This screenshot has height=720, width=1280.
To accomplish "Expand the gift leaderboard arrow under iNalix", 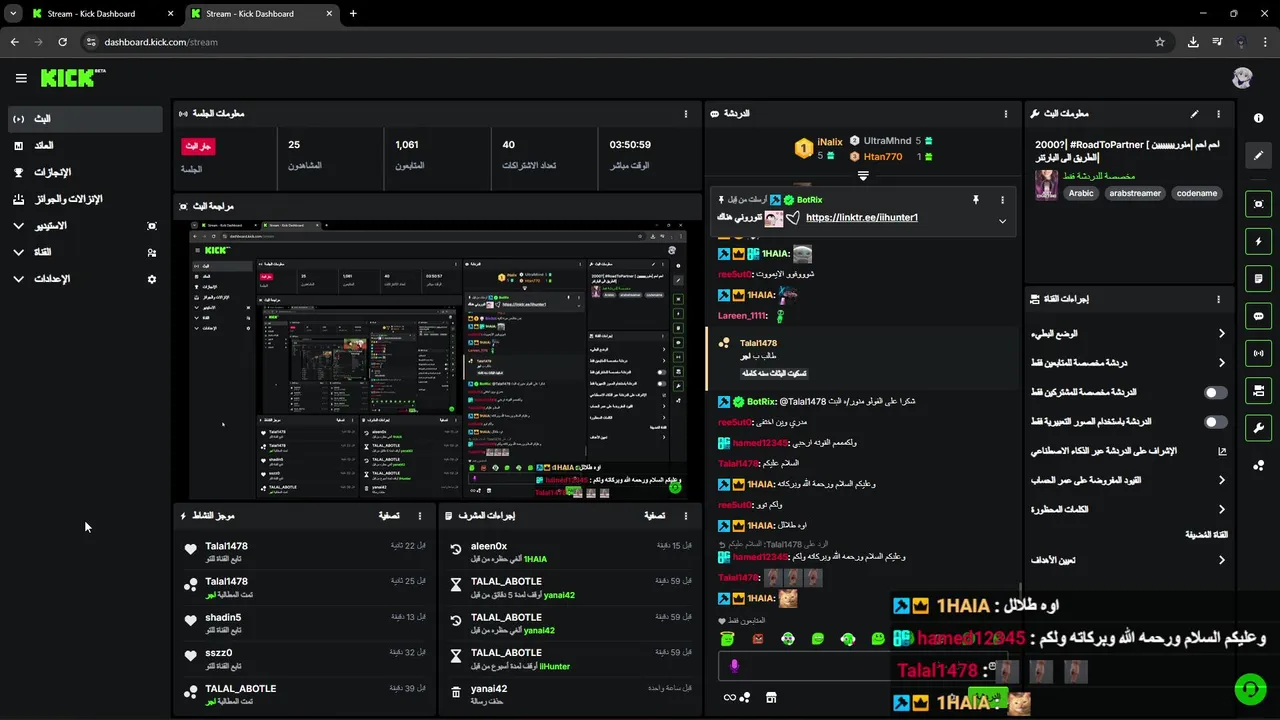I will [863, 175].
